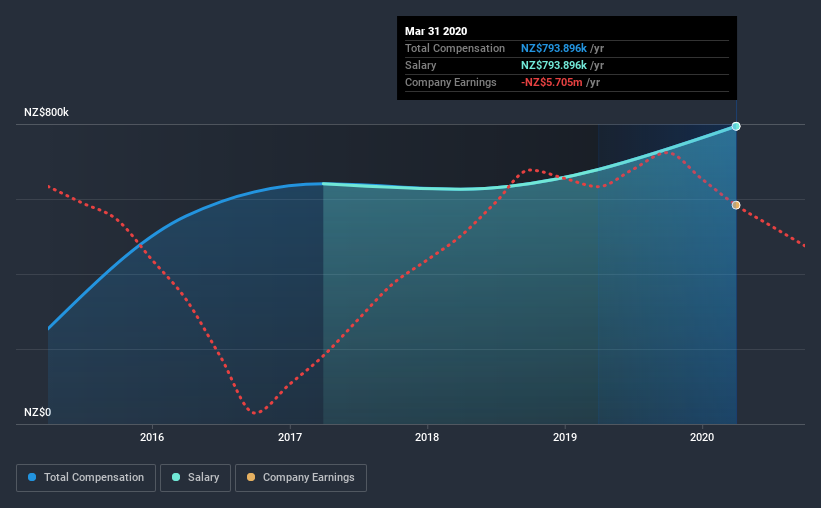Select the 2018 x-axis label
Screen dimensions: 821x508
(x=427, y=437)
